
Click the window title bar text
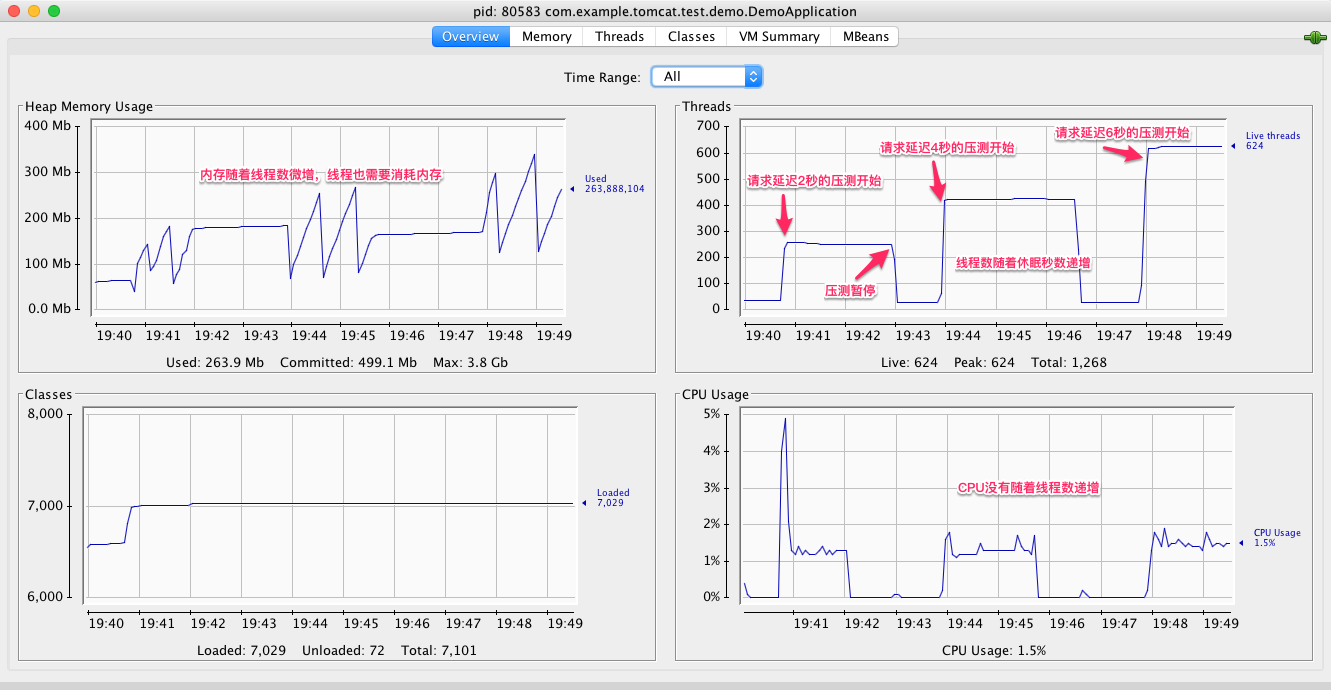click(665, 11)
